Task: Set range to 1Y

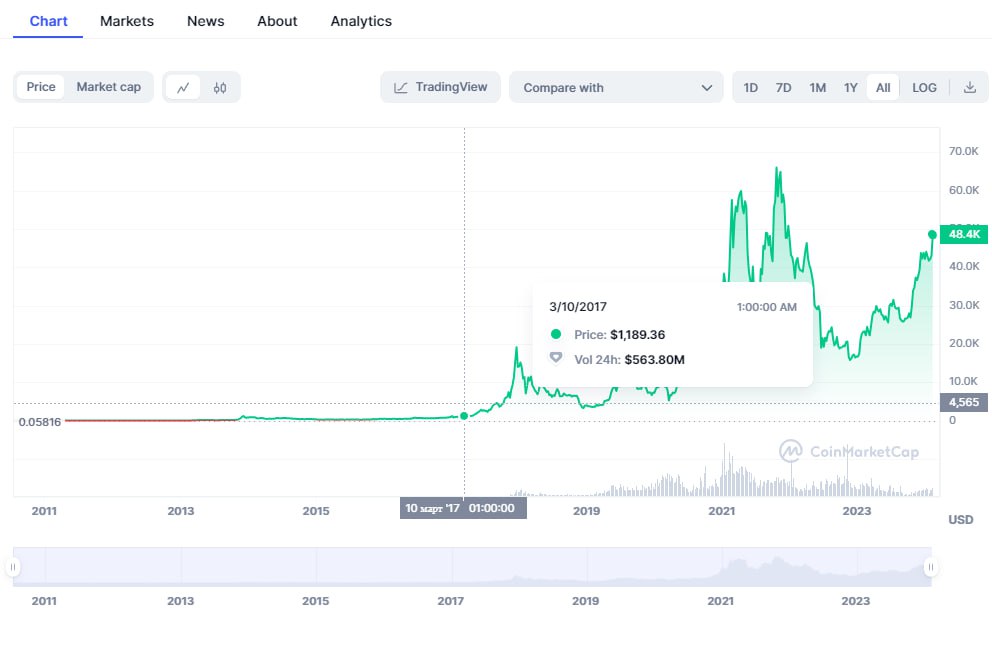Action: (x=850, y=88)
